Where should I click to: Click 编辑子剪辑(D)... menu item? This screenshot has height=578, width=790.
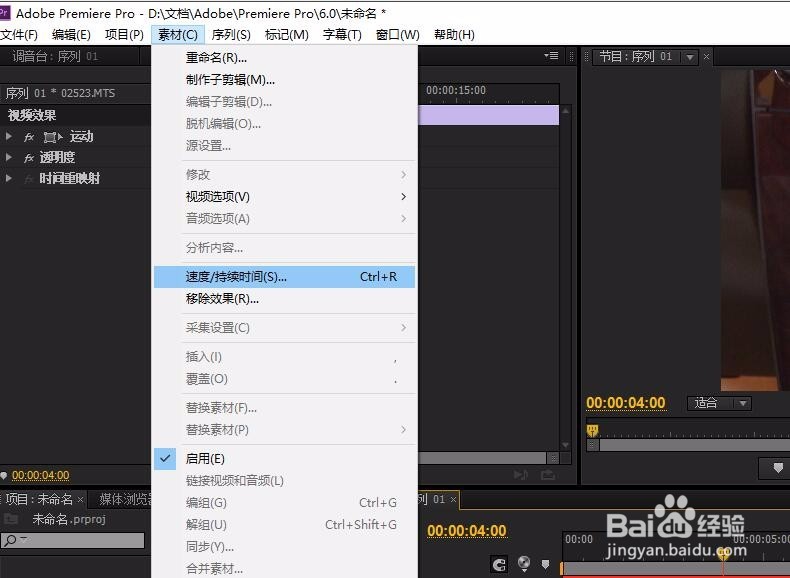click(x=285, y=102)
